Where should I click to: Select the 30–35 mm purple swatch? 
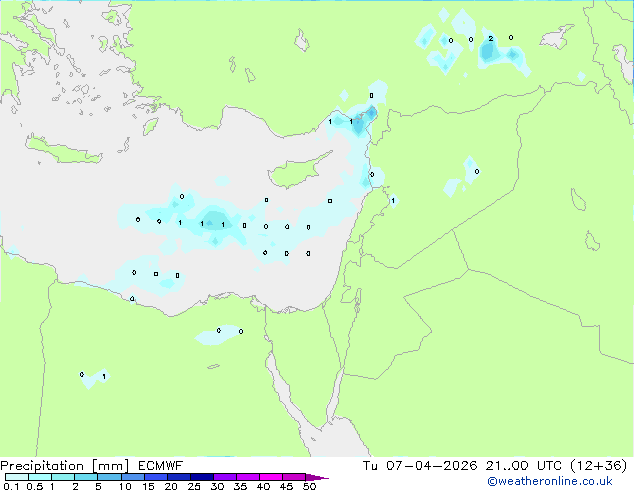225,477
